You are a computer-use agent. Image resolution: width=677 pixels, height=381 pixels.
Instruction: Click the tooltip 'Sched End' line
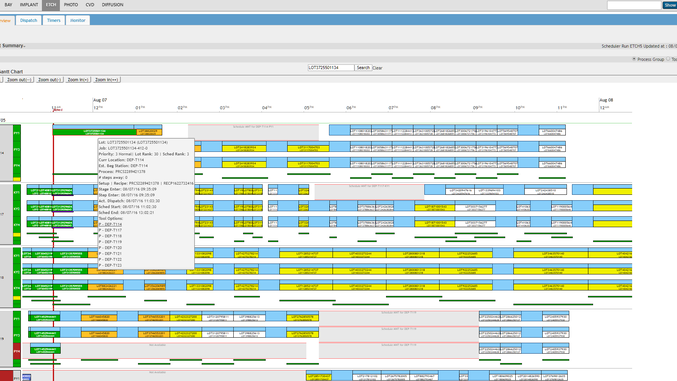coord(127,213)
